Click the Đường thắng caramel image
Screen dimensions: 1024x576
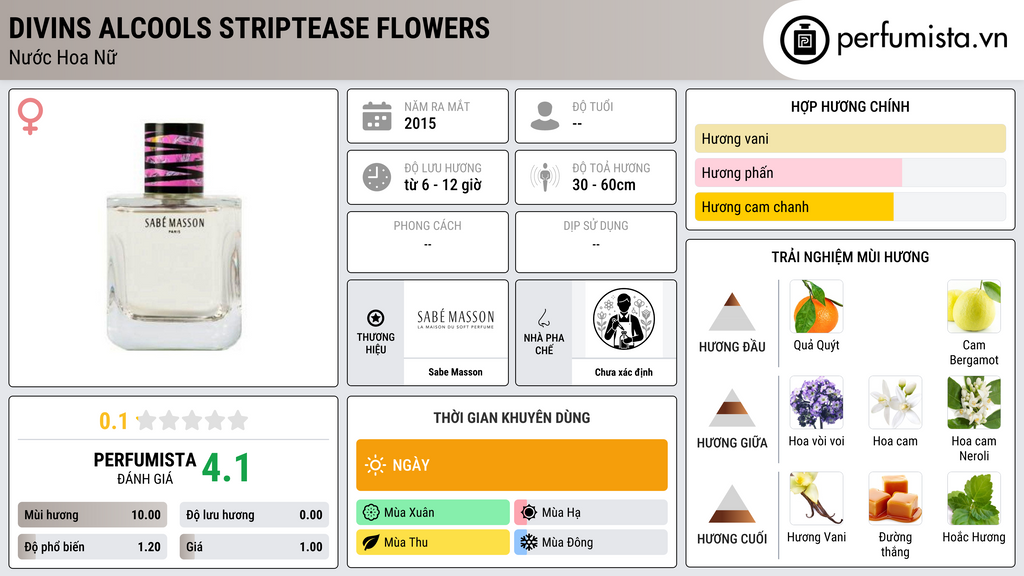tap(895, 499)
